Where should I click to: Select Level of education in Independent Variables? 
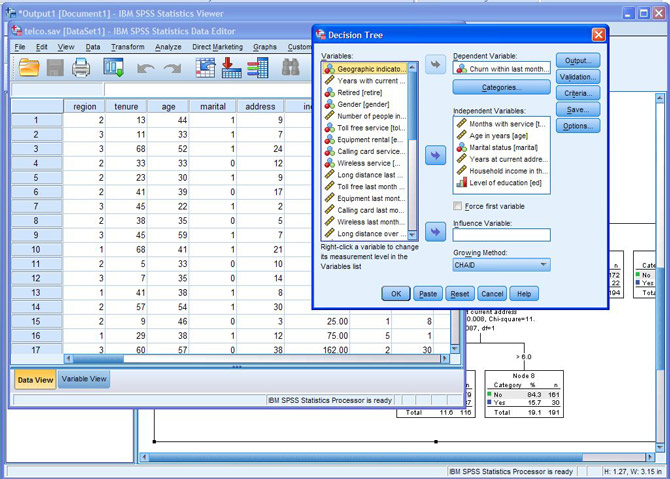point(500,184)
